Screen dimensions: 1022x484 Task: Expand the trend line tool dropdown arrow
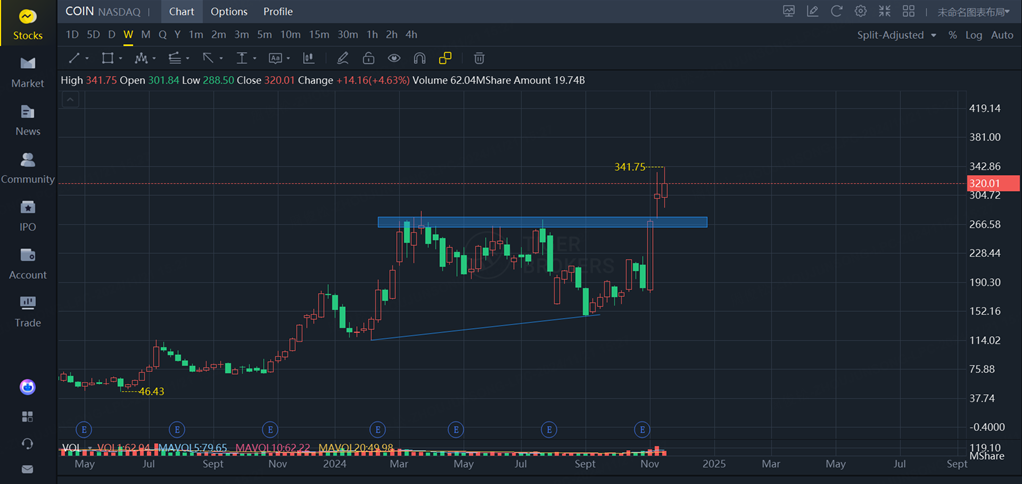coord(87,59)
